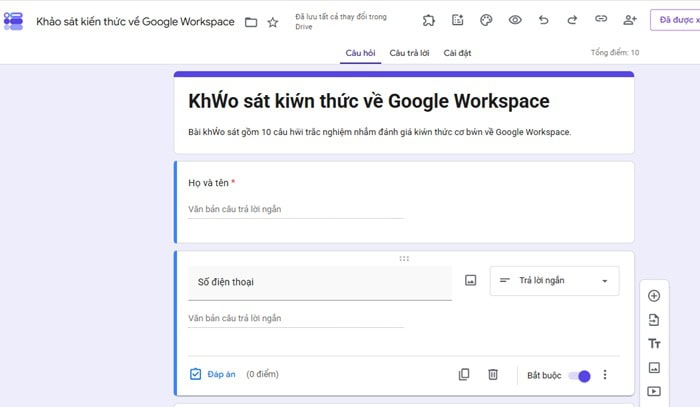Viewport: 700px width, 407px height.
Task: Duplicate the Số điện thoại question
Action: click(x=464, y=374)
